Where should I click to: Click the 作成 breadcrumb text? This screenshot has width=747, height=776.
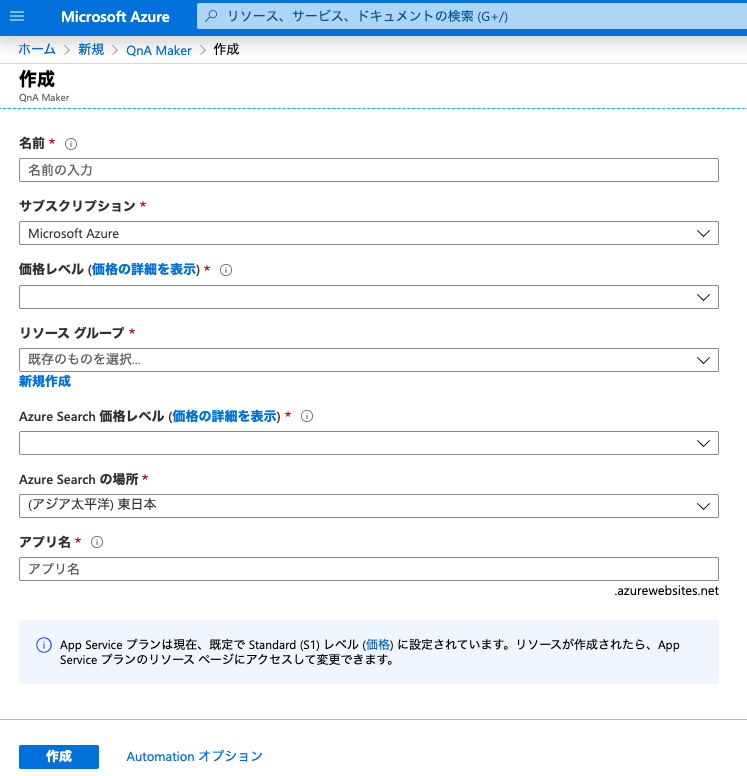point(226,49)
